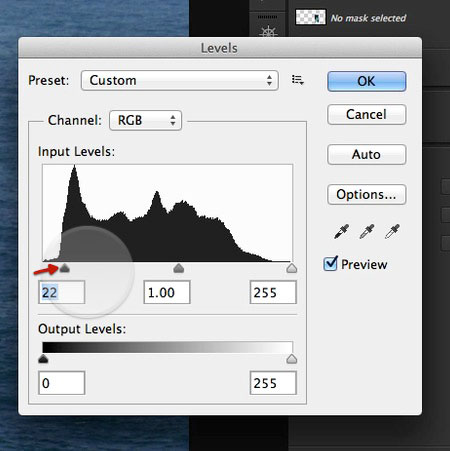
Task: Click the Levels dialog title bar
Action: coord(220,48)
